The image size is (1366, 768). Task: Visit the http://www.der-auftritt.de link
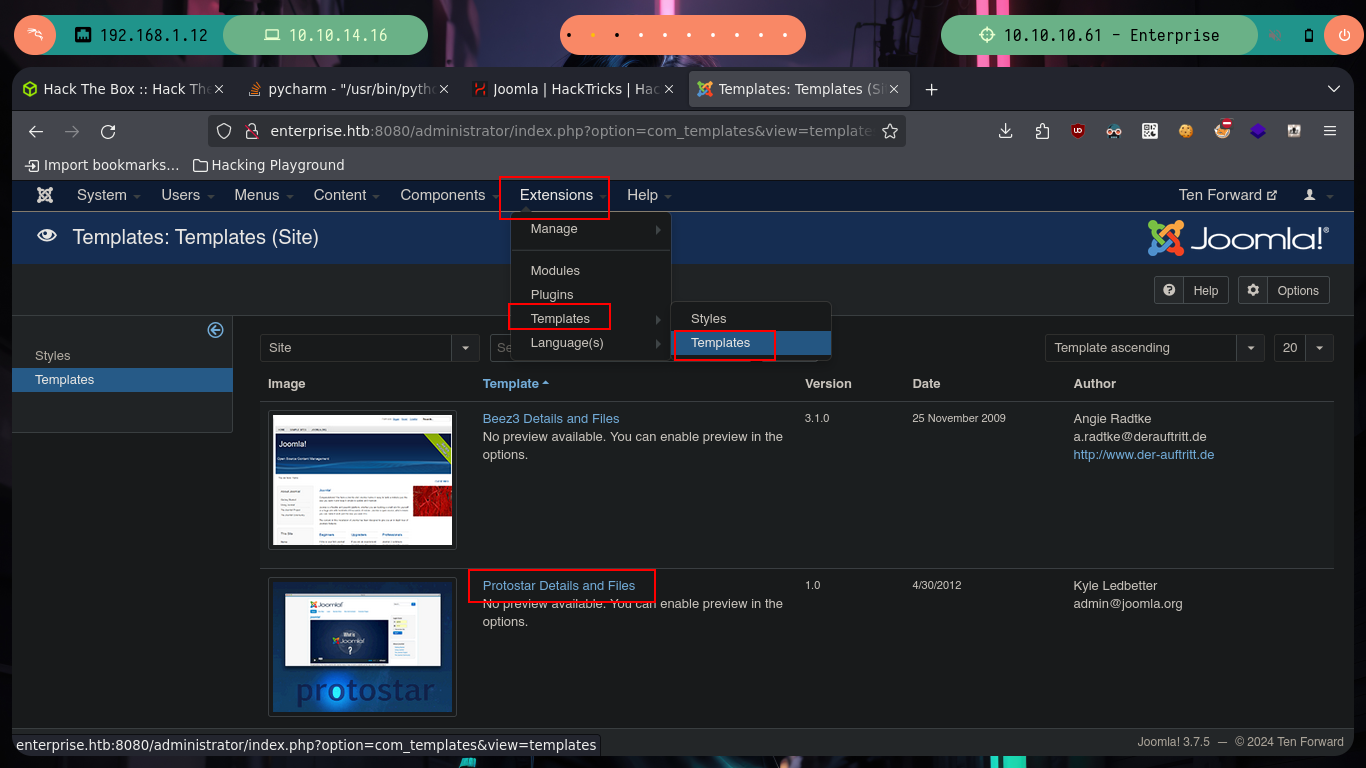pos(1143,455)
